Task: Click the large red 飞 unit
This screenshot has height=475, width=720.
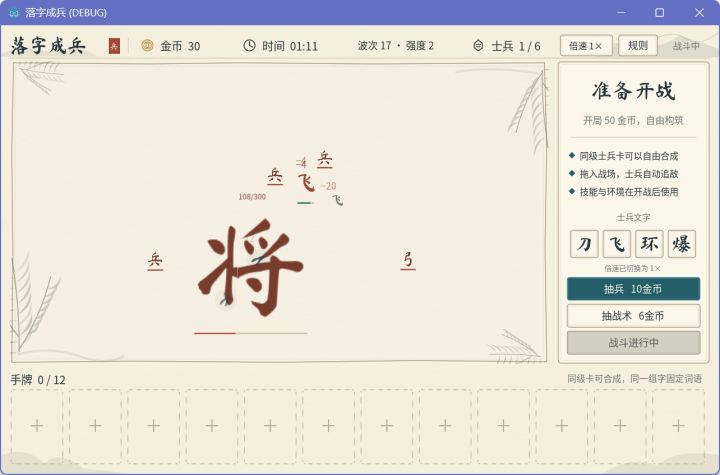Action: (306, 183)
